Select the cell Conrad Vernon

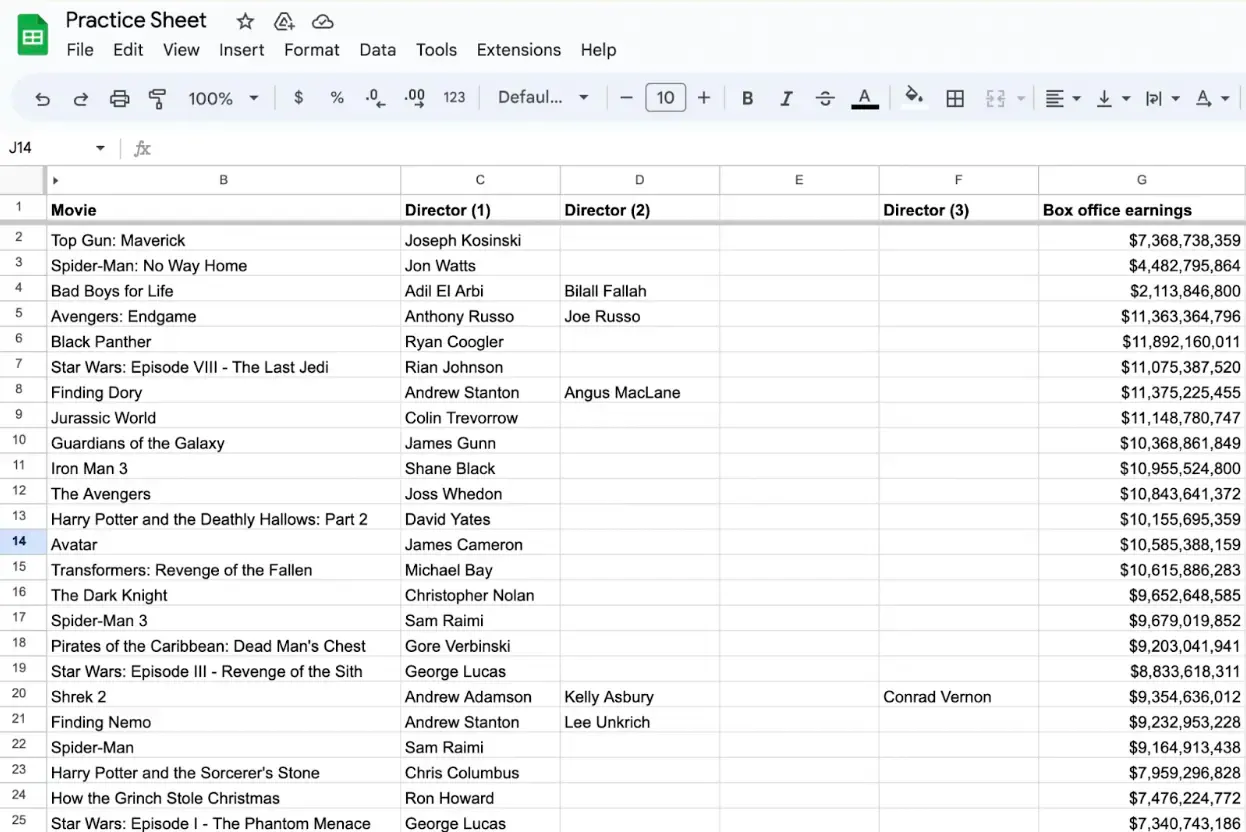tap(959, 697)
